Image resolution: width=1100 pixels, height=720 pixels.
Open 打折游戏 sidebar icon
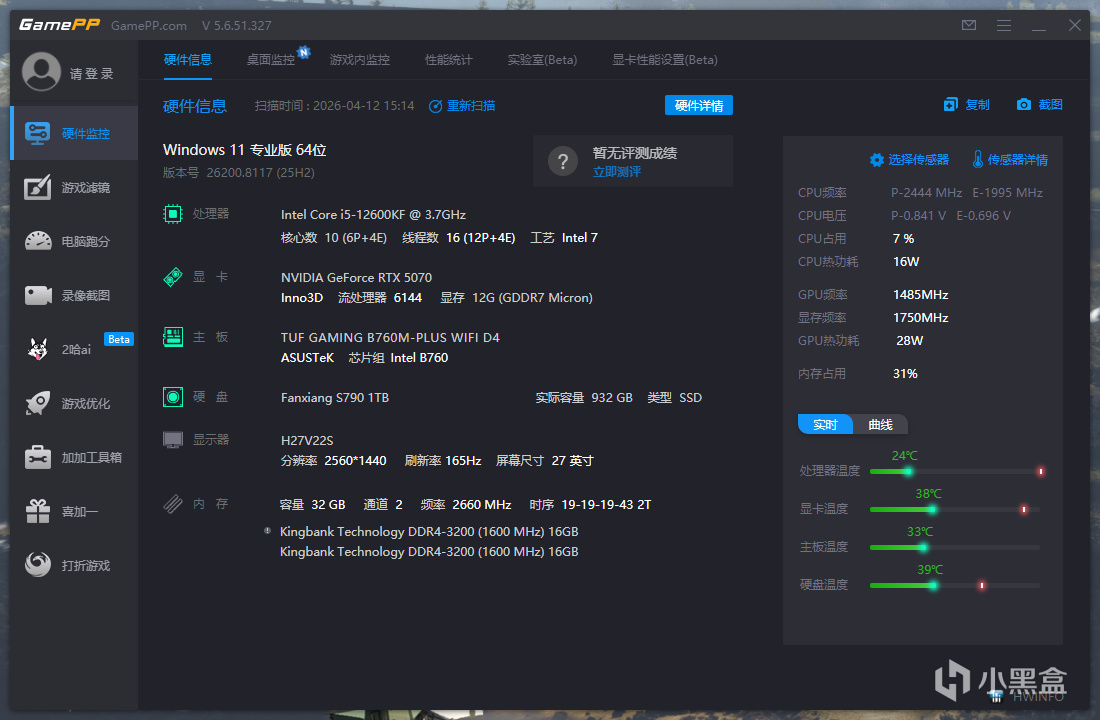pos(38,564)
